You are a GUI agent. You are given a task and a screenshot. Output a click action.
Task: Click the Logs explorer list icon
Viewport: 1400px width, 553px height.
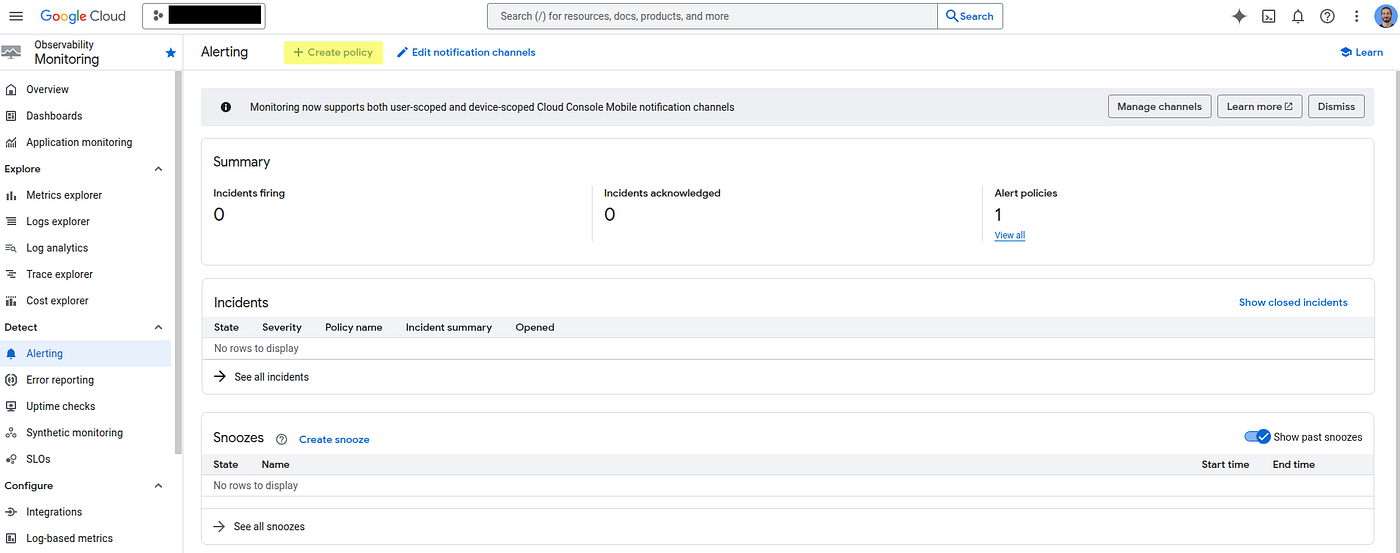point(11,221)
